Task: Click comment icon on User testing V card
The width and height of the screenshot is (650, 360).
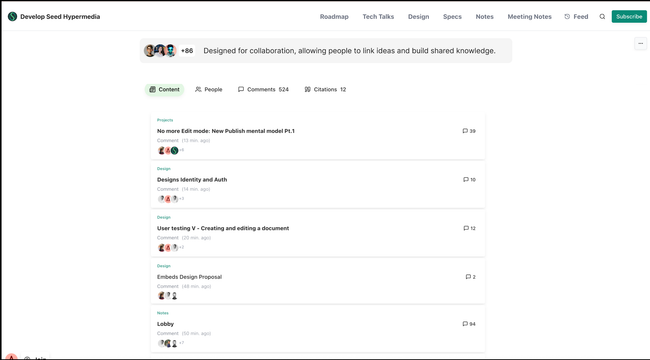Action: point(466,228)
